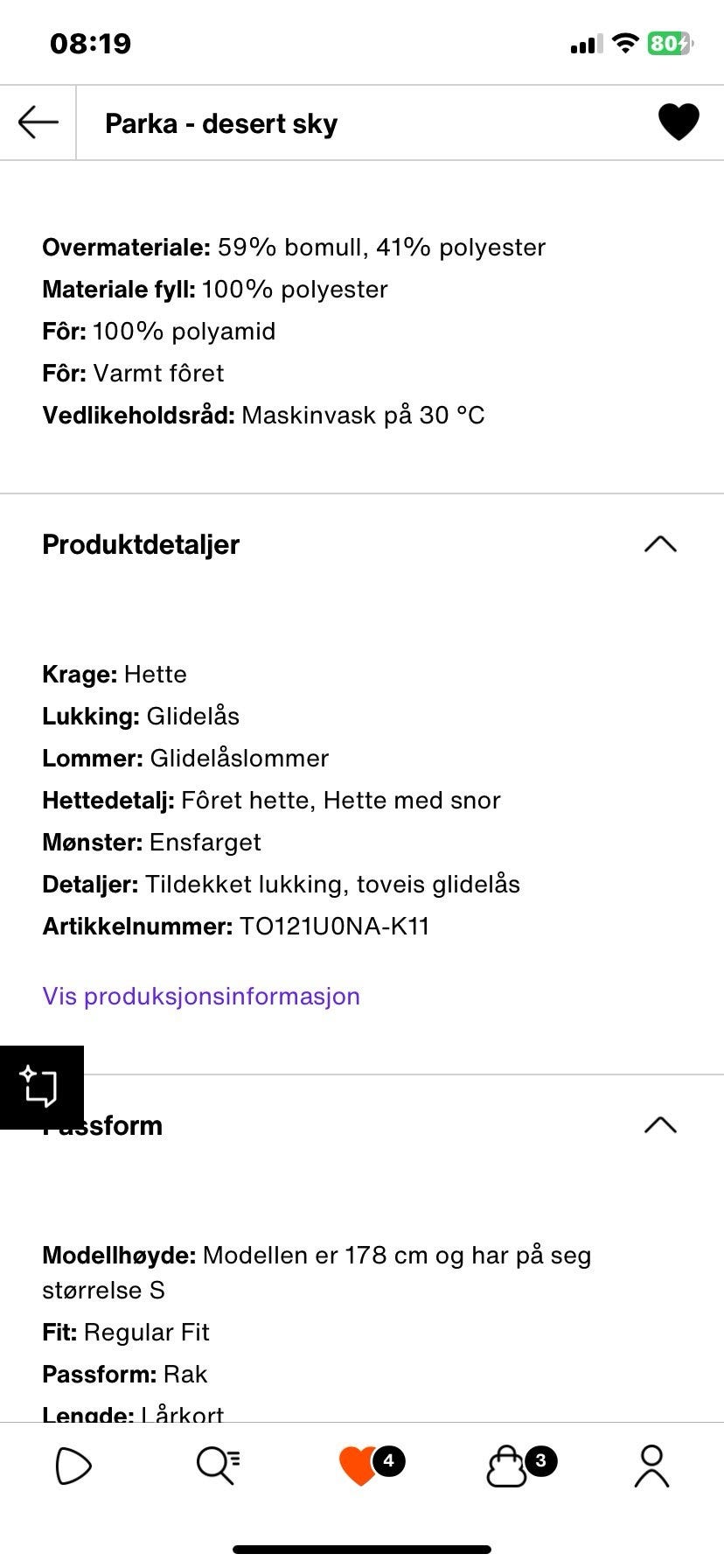
Task: Open Vis produksjonsinformasjon link
Action: coord(201,996)
